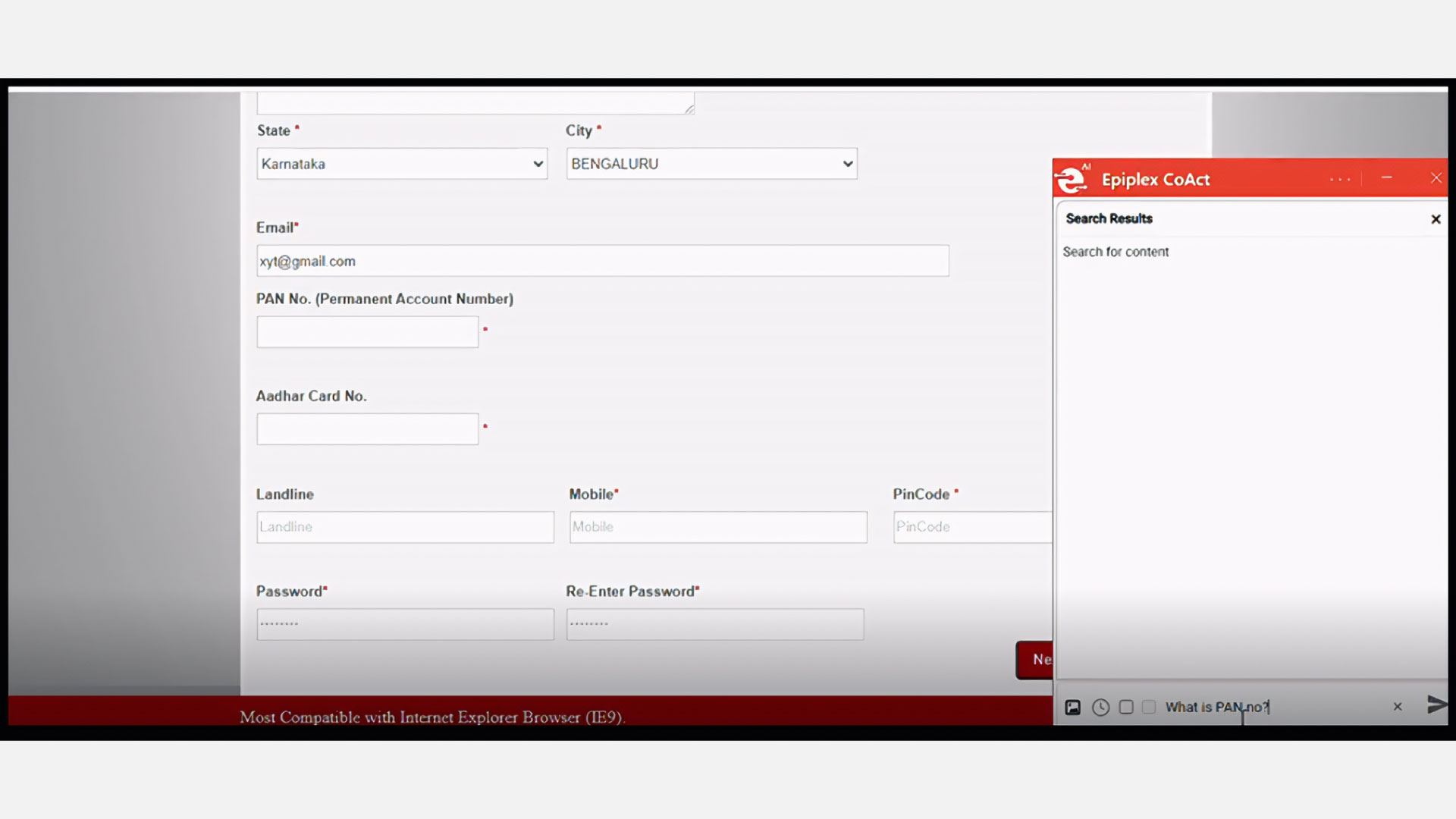
Task: Open the three-dots menu in Epiplex CoAct
Action: 1340,179
